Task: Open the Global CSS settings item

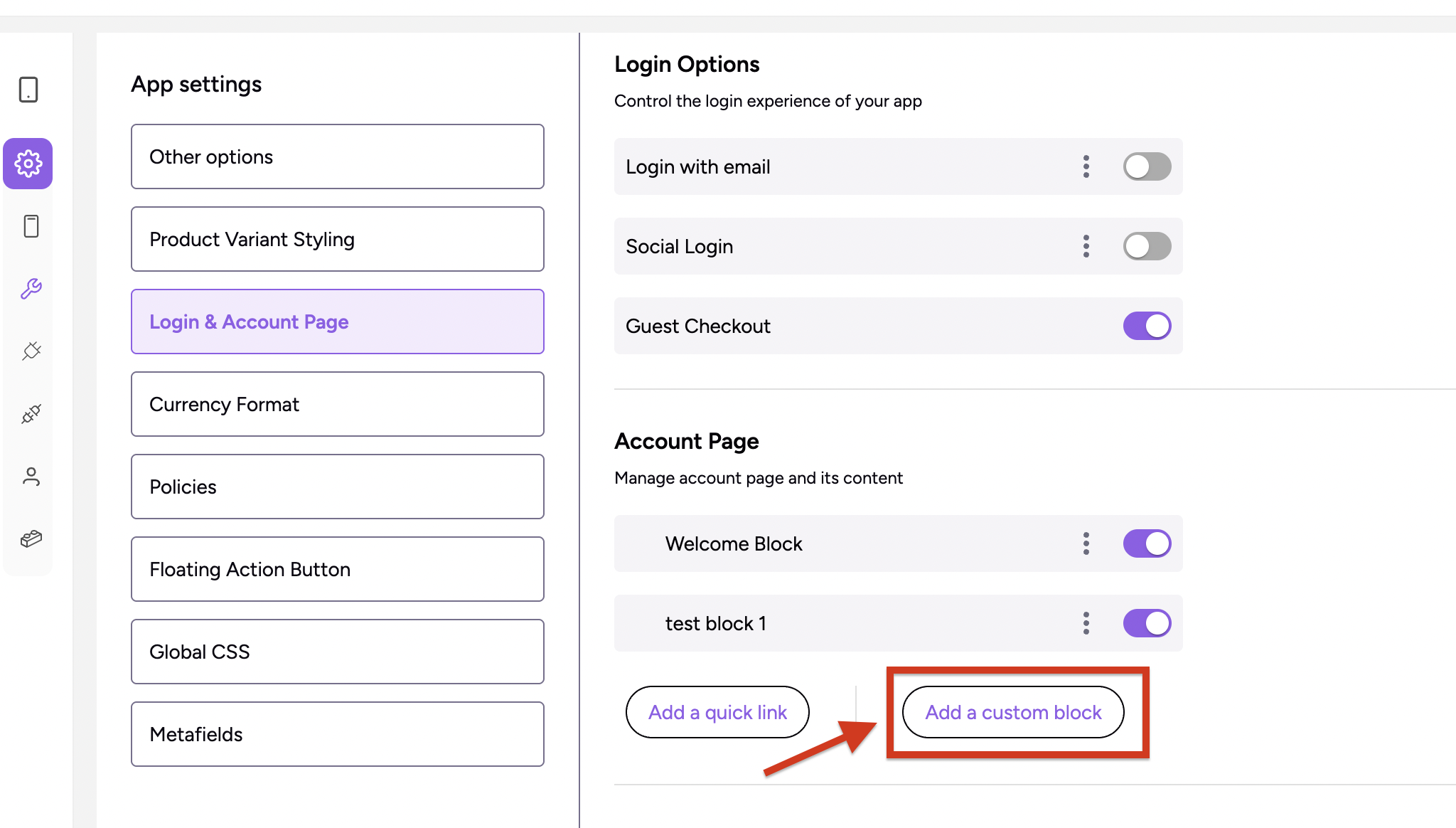Action: tap(337, 652)
